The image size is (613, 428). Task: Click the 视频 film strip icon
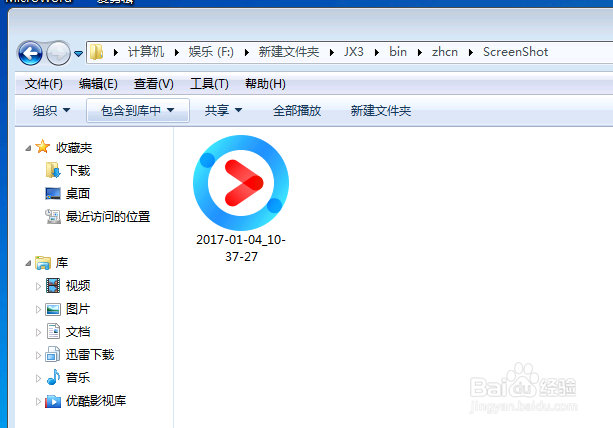tap(53, 285)
